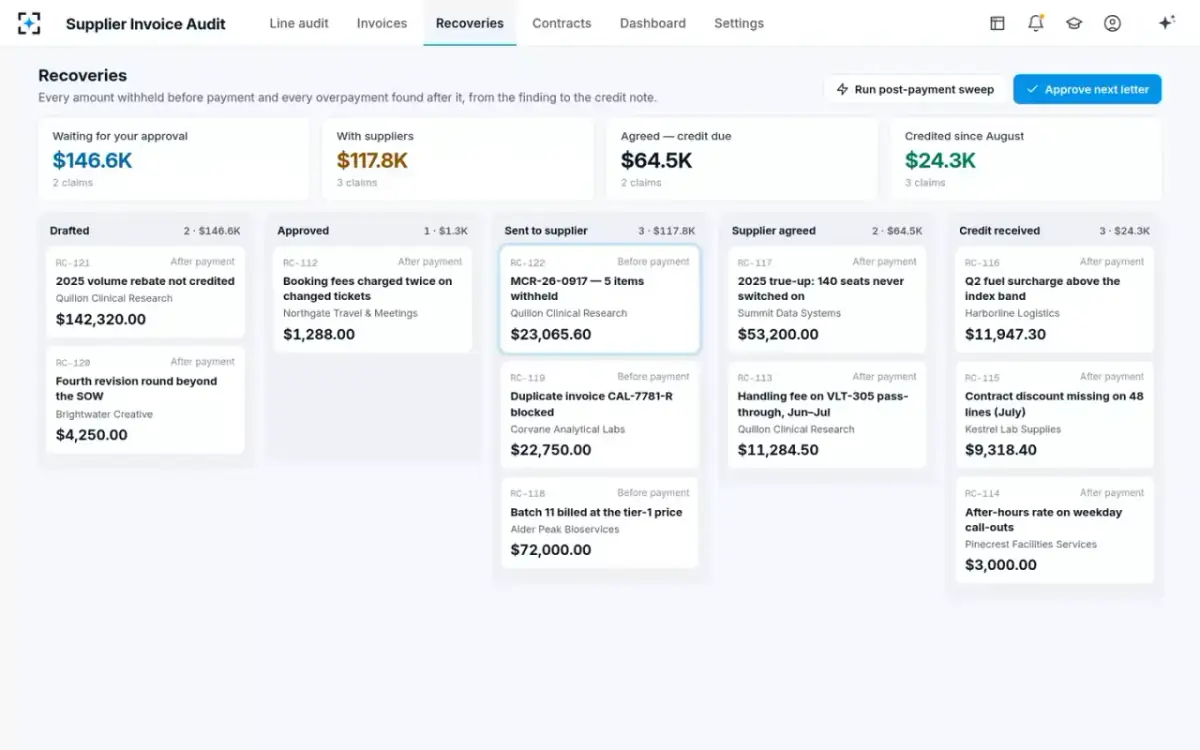
Task: Open Batch 11 billed at tier-1 price card
Action: click(600, 523)
